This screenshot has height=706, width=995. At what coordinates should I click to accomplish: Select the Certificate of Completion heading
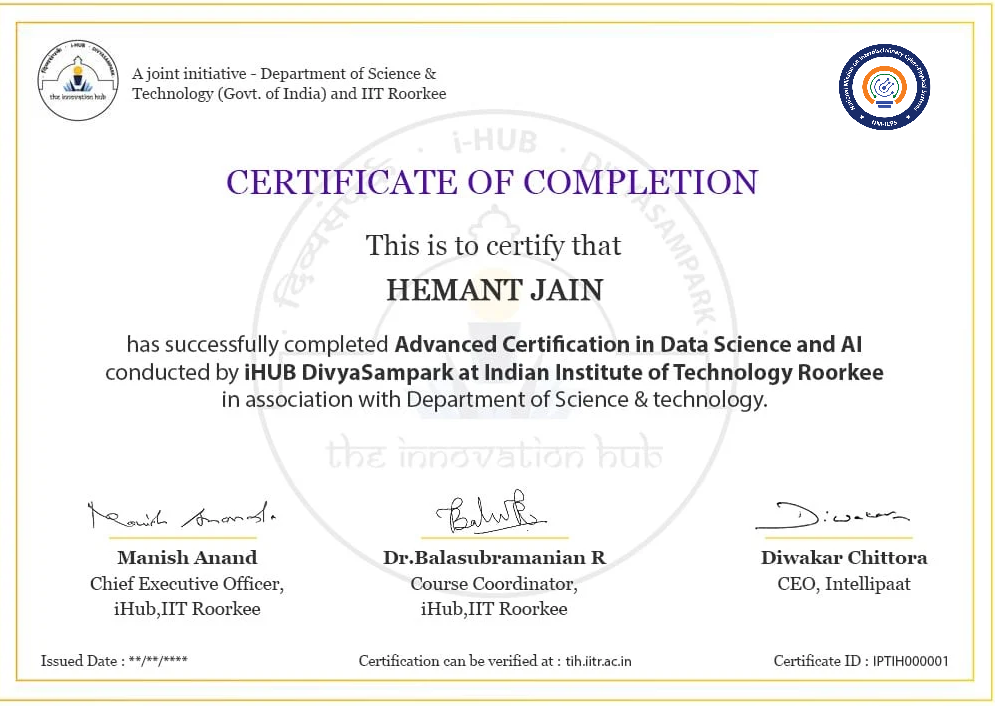coord(492,182)
